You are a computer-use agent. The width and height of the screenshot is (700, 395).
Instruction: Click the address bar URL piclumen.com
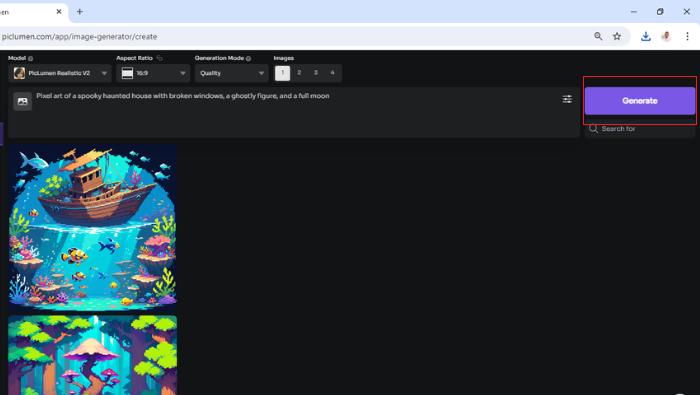coord(79,37)
